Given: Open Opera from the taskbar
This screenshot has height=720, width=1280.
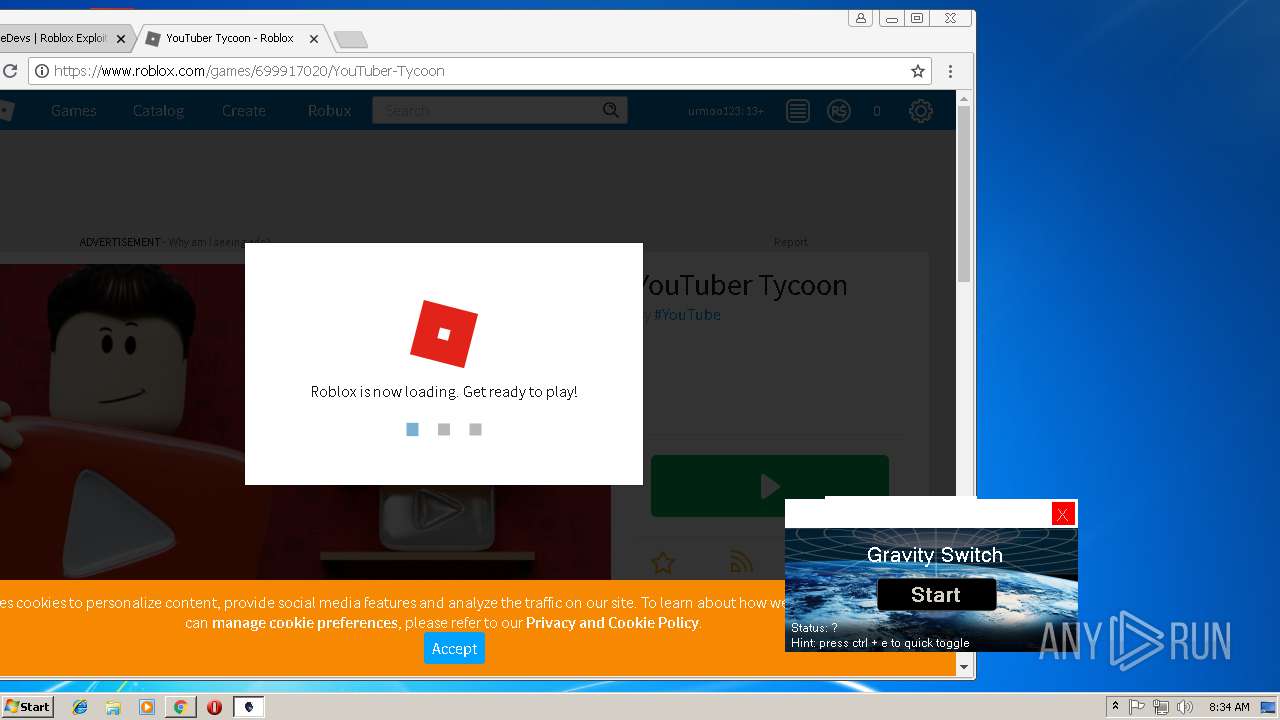Looking at the screenshot, I should pos(214,707).
